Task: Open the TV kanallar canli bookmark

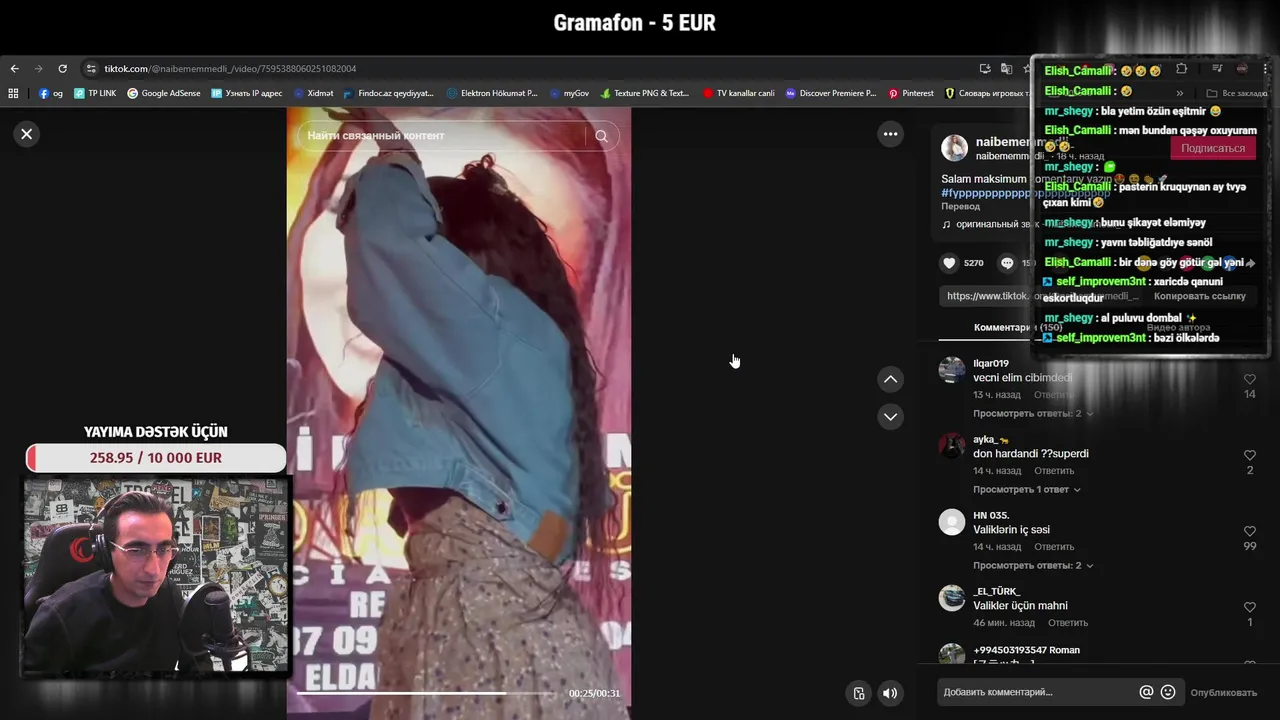Action: coord(738,93)
